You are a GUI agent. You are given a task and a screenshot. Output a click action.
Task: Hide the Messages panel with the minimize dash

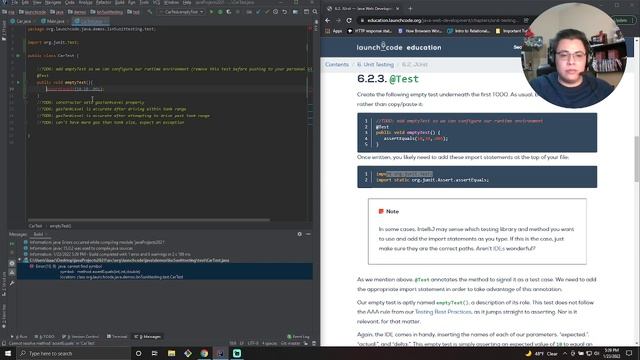tap(308, 234)
